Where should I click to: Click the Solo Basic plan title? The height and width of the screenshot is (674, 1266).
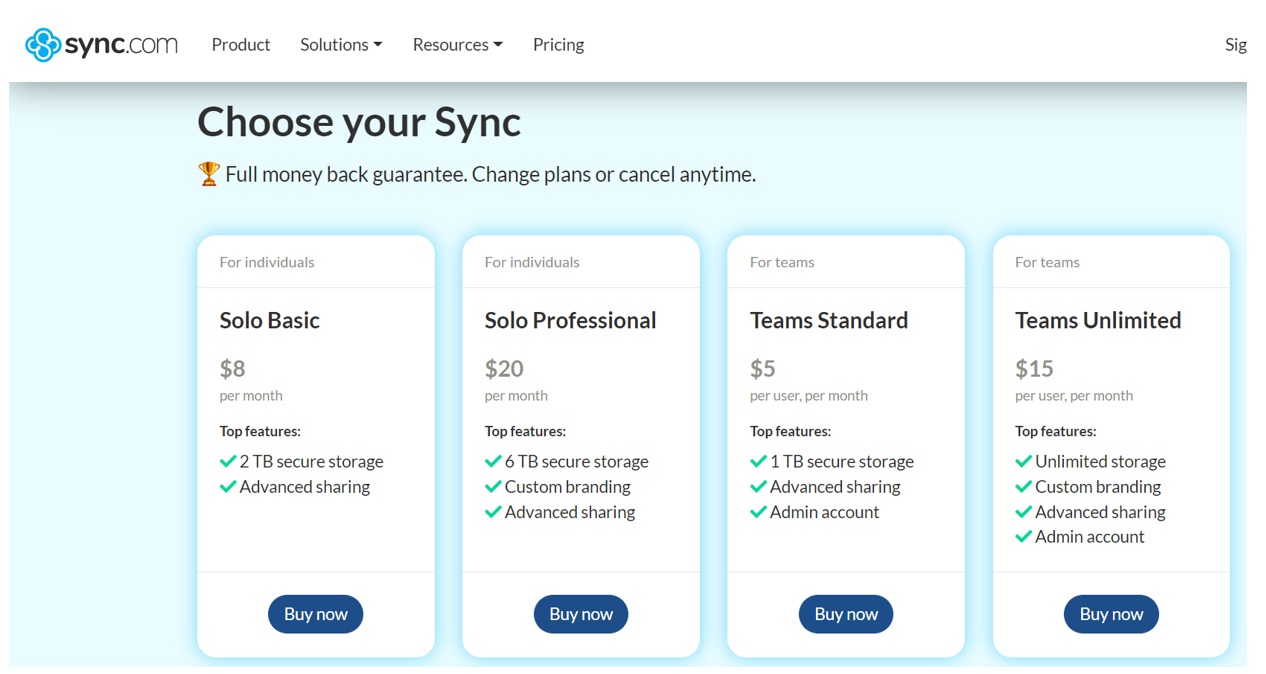click(270, 320)
